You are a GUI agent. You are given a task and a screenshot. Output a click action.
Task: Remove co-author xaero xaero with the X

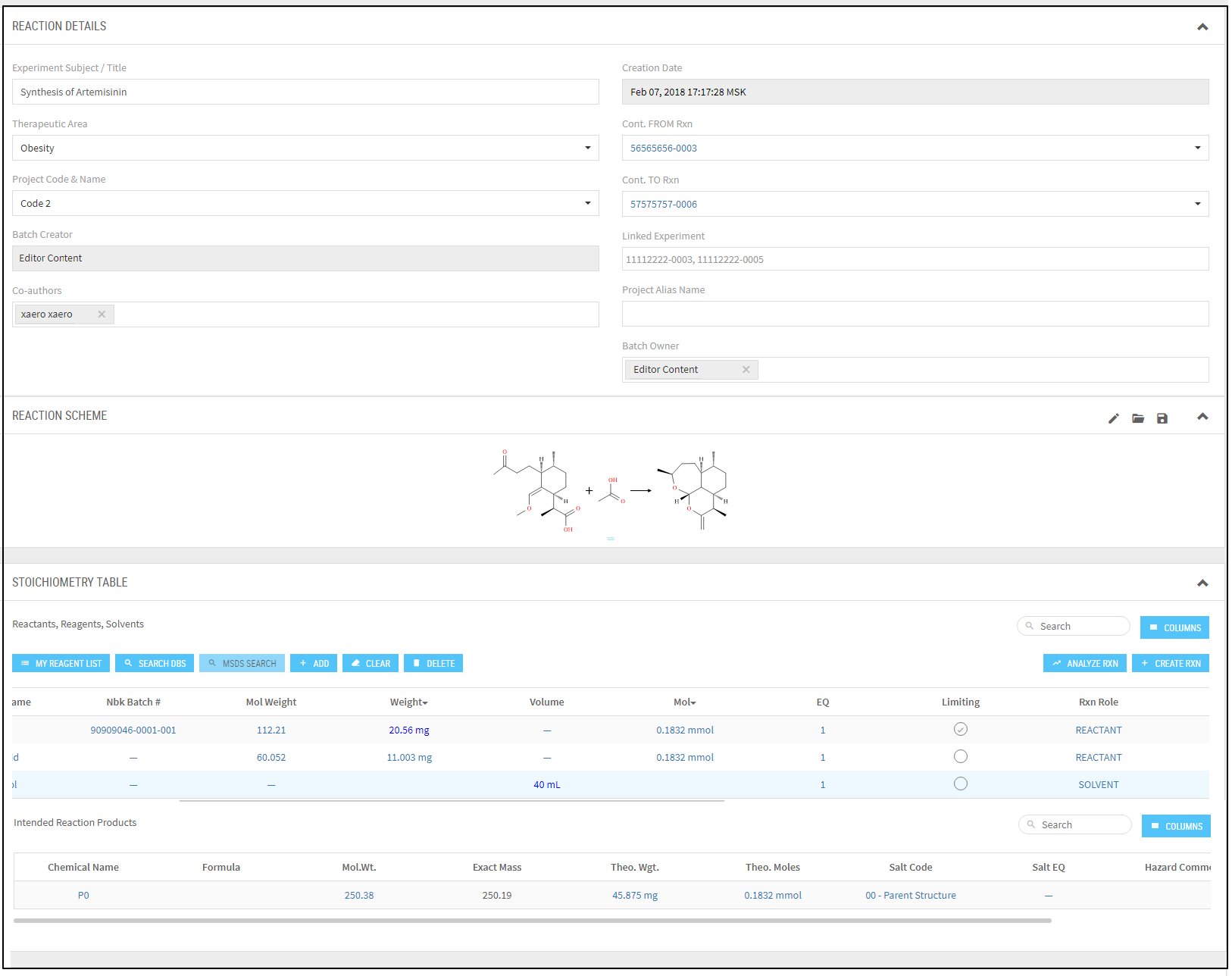pos(102,314)
